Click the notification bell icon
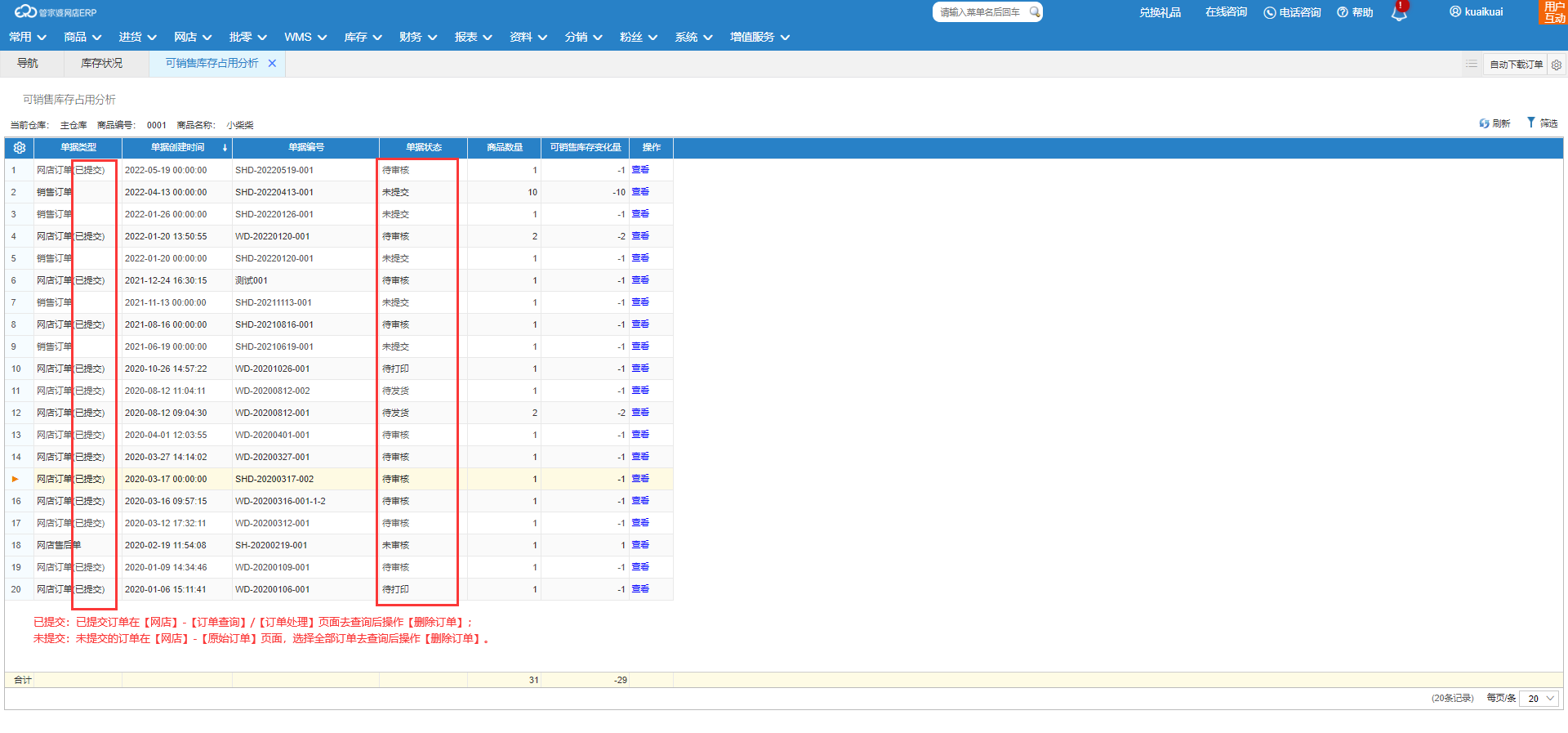The height and width of the screenshot is (733, 1568). coord(1399,12)
